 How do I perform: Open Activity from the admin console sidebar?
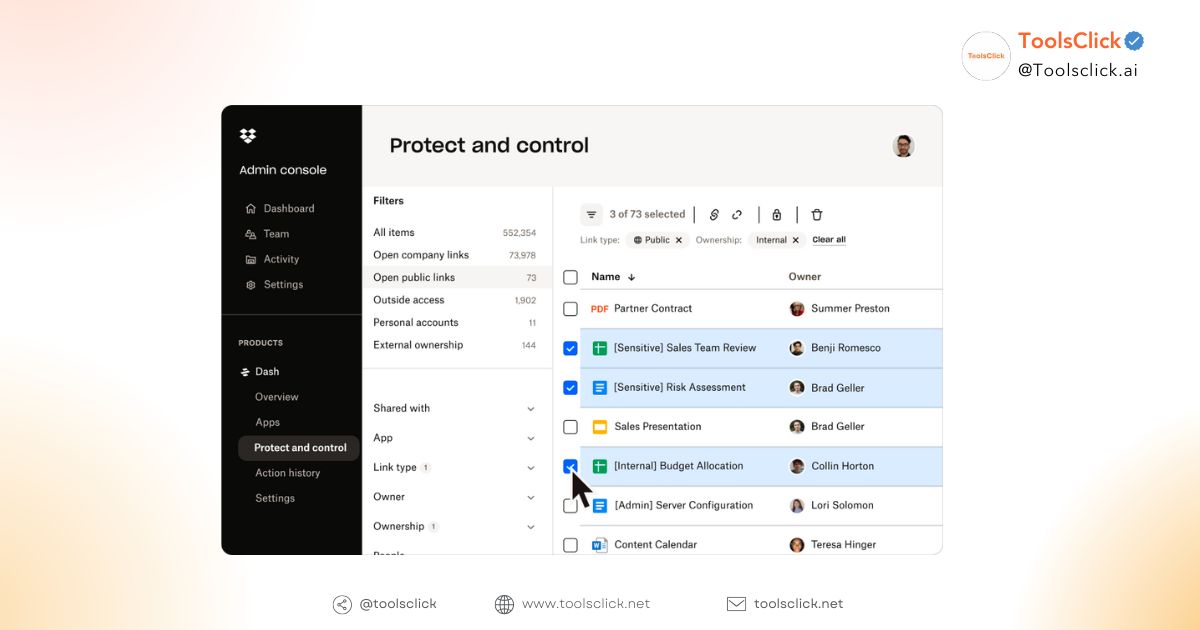(280, 259)
